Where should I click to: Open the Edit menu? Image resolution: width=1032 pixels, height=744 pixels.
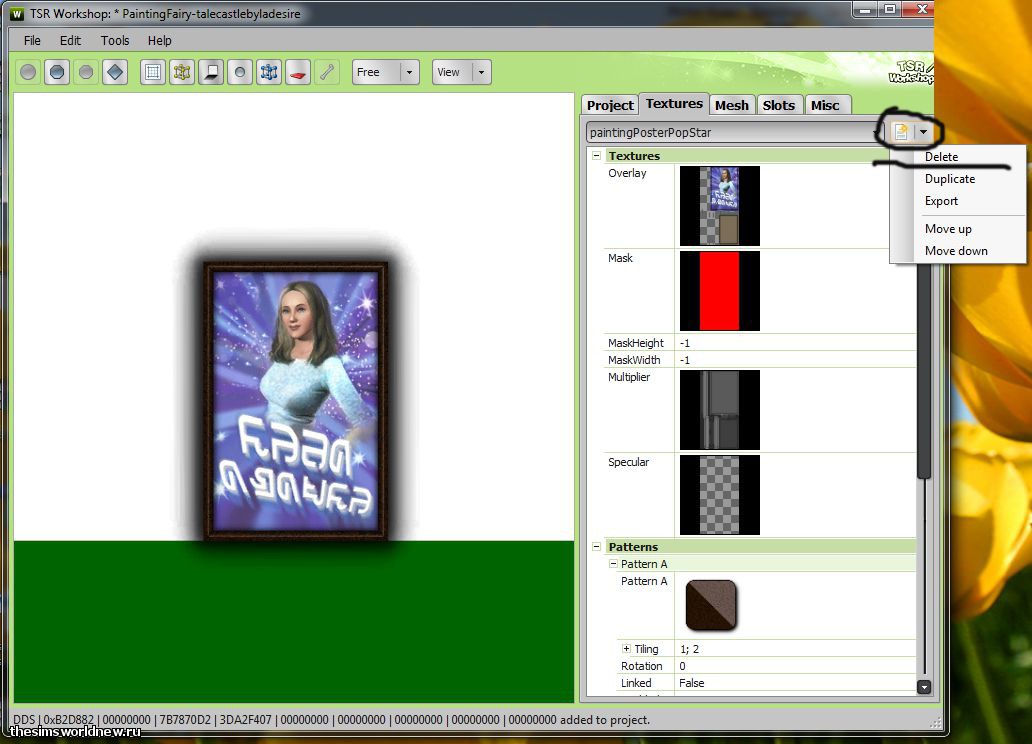70,40
